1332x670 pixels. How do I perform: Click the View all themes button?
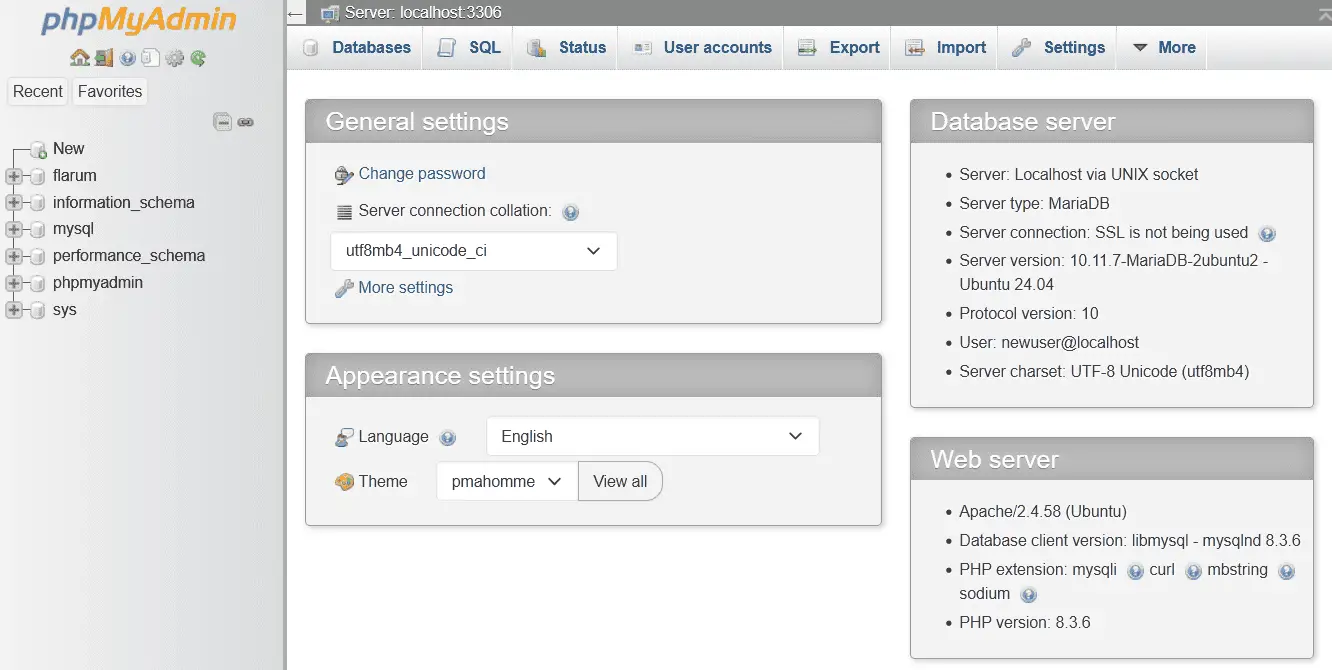point(620,481)
